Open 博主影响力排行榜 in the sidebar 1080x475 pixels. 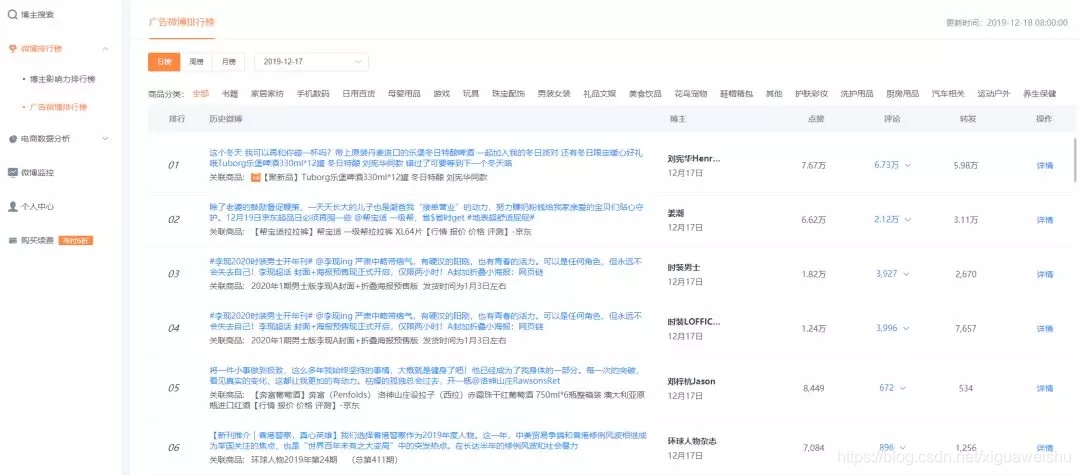click(63, 79)
